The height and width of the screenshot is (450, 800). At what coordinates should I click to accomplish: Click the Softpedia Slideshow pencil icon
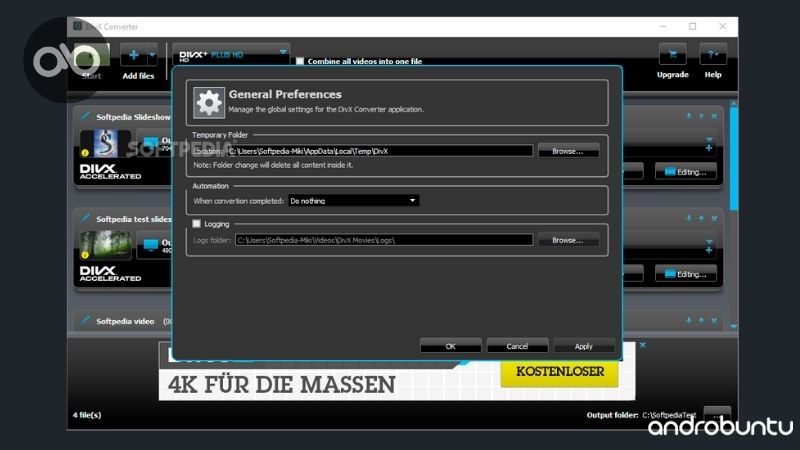point(85,116)
